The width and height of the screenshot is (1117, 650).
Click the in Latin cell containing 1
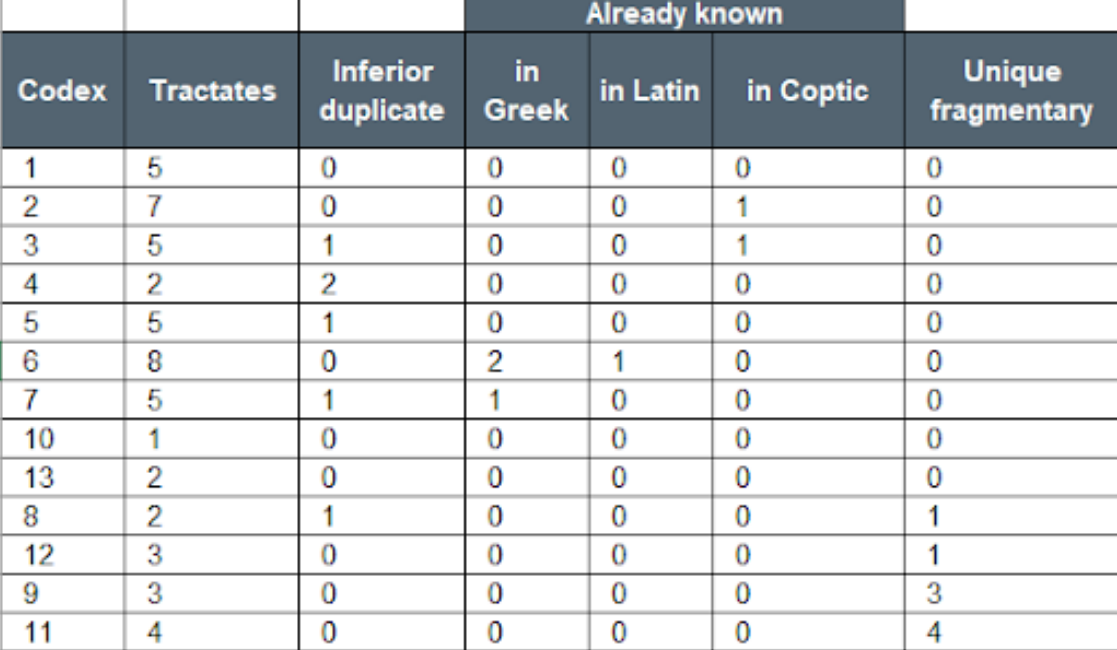tap(650, 362)
